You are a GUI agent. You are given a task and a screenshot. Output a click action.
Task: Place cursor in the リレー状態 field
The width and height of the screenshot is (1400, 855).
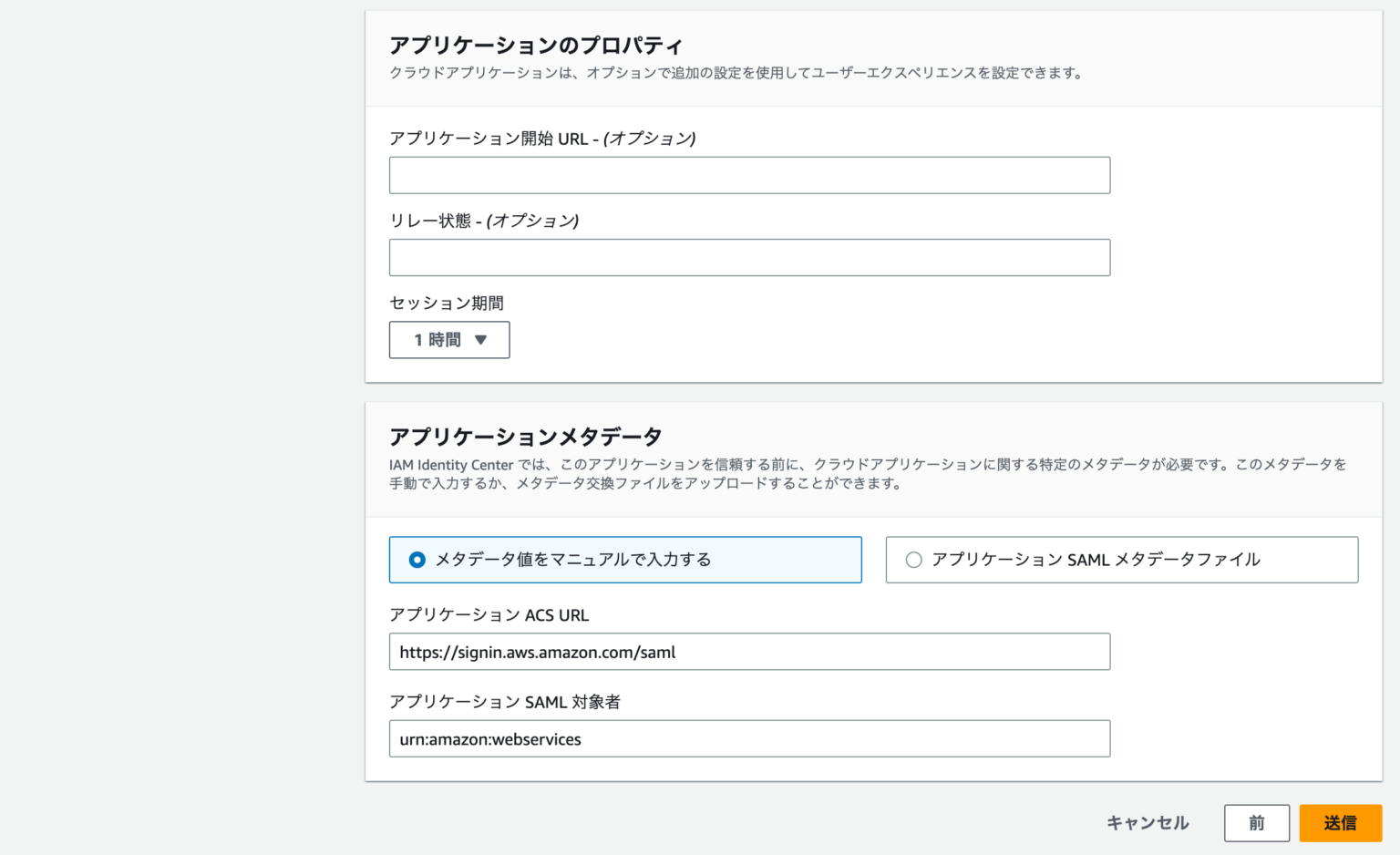click(747, 257)
